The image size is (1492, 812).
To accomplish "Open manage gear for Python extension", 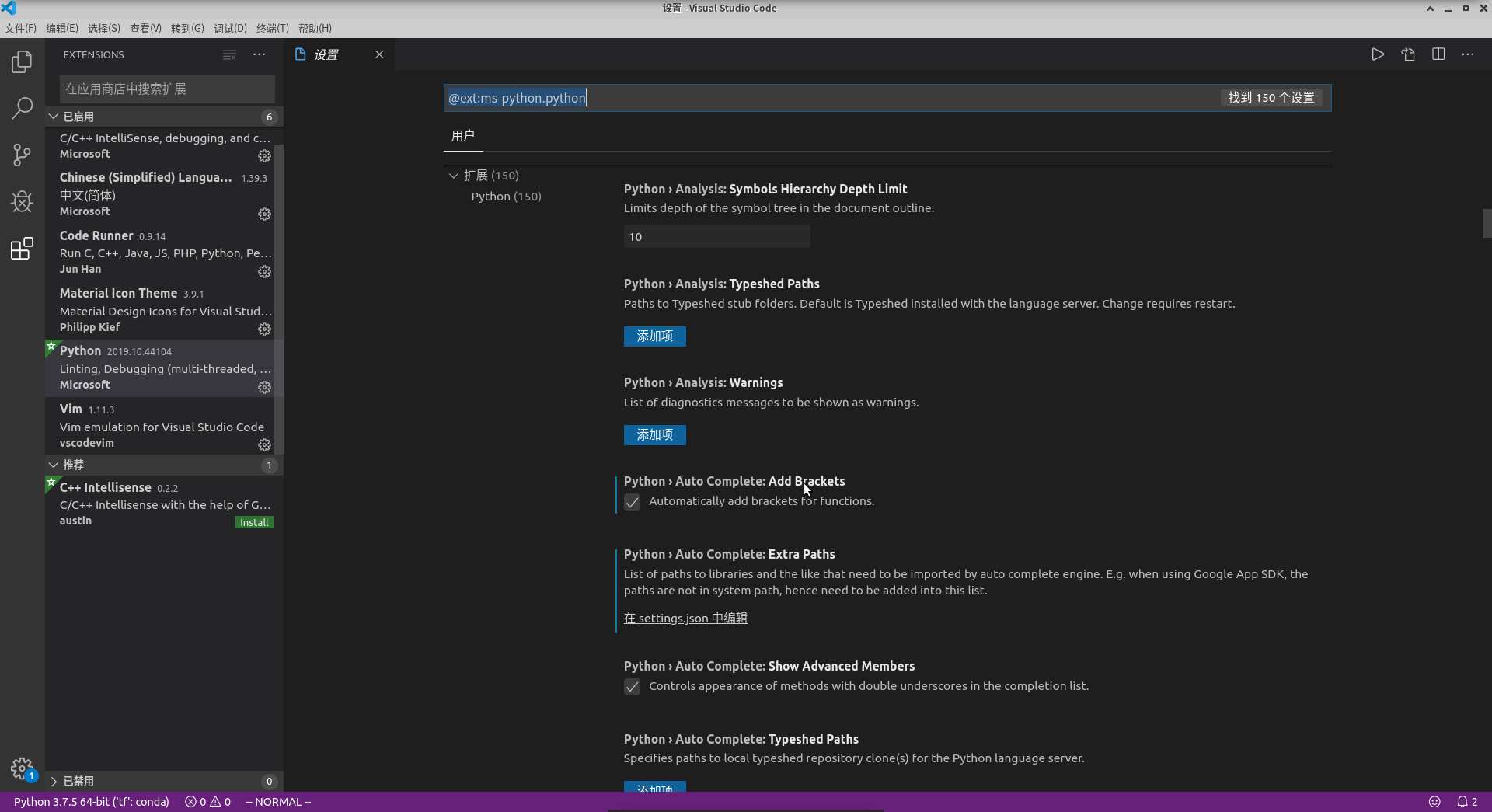I will (x=264, y=387).
